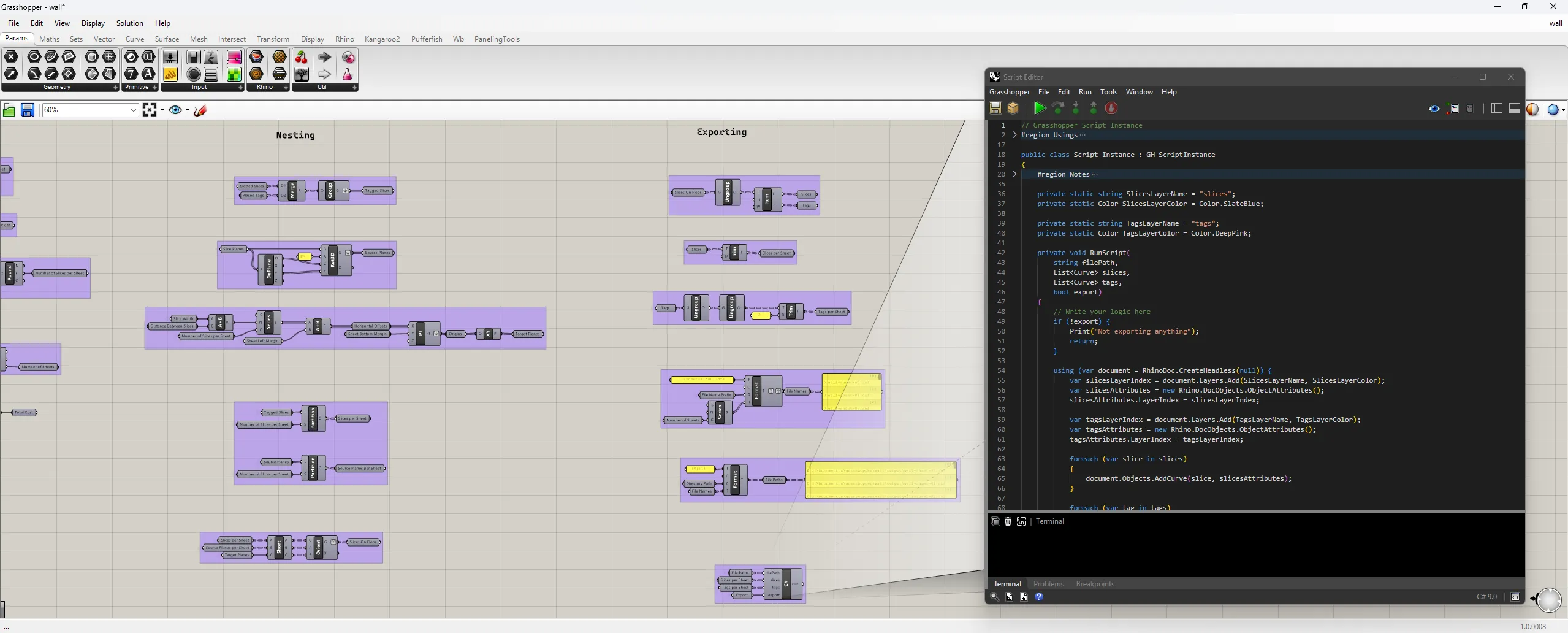Switch to the Problems tab
This screenshot has height=633, width=1568.
pos(1048,584)
